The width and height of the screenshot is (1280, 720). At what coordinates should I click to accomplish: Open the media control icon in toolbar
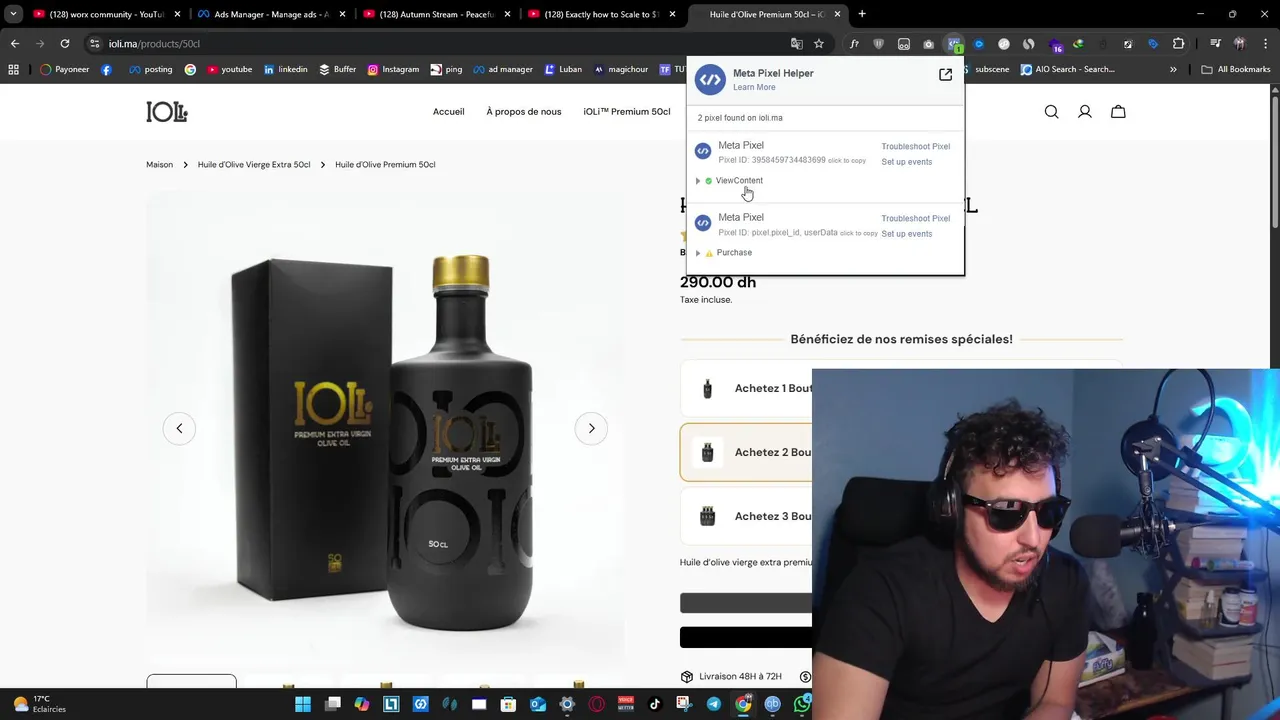(x=1215, y=44)
